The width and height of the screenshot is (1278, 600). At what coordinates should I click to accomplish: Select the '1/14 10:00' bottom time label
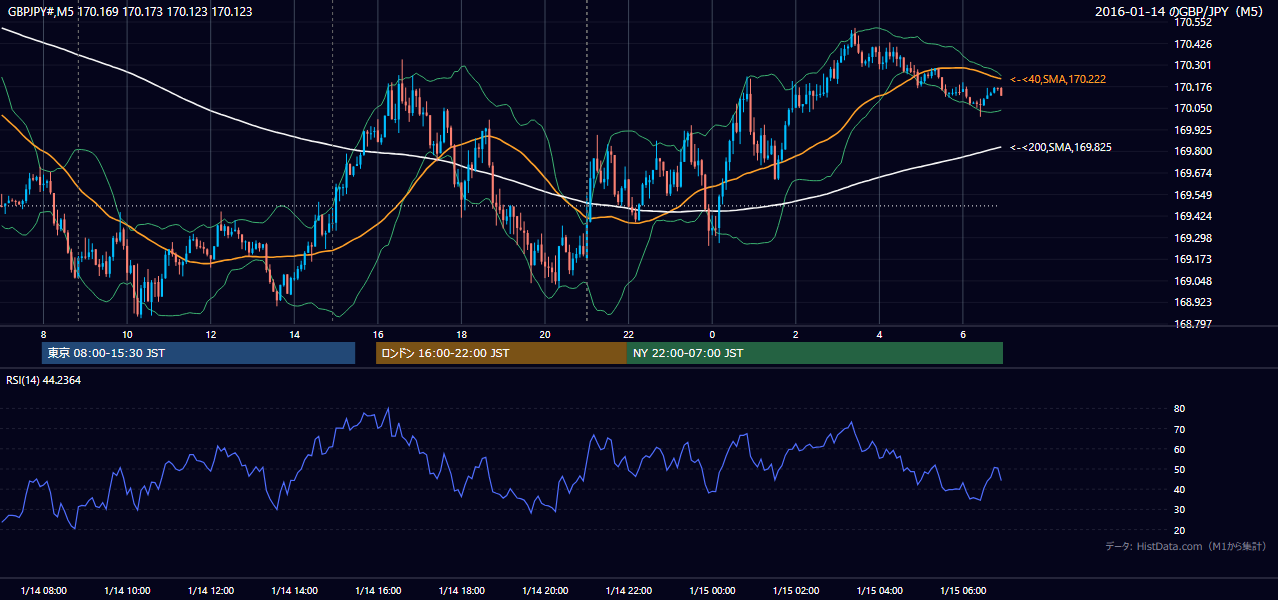(127, 590)
